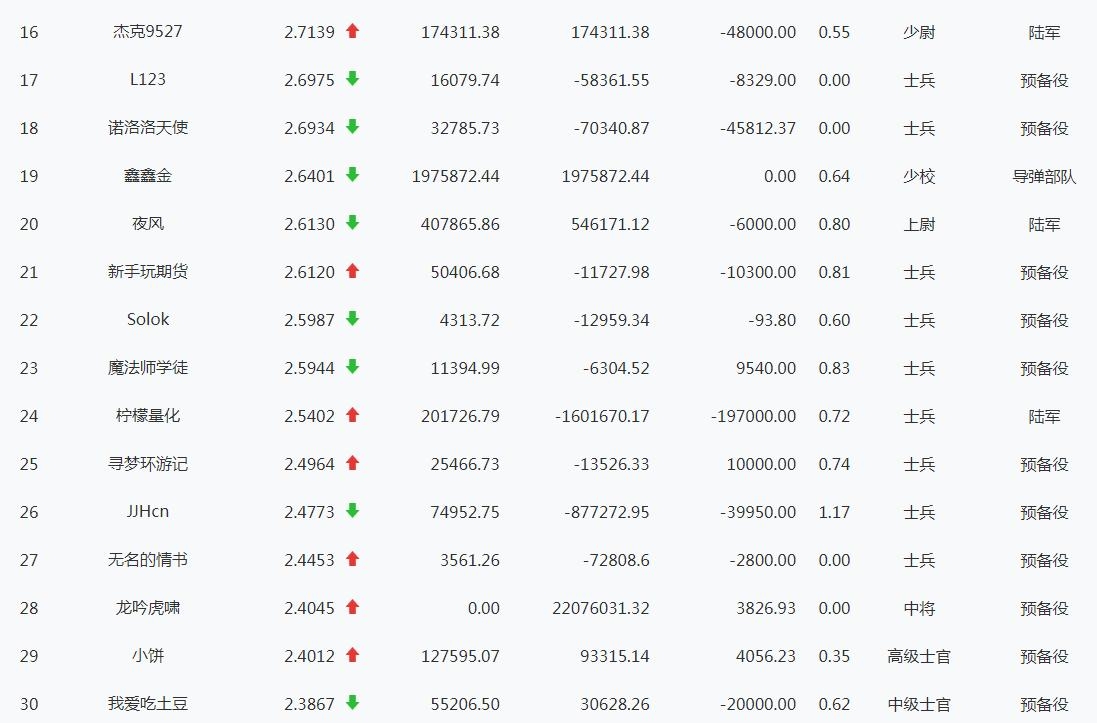Open user profile 诺洛洛天使
Viewport: 1097px width, 723px height.
(x=148, y=128)
